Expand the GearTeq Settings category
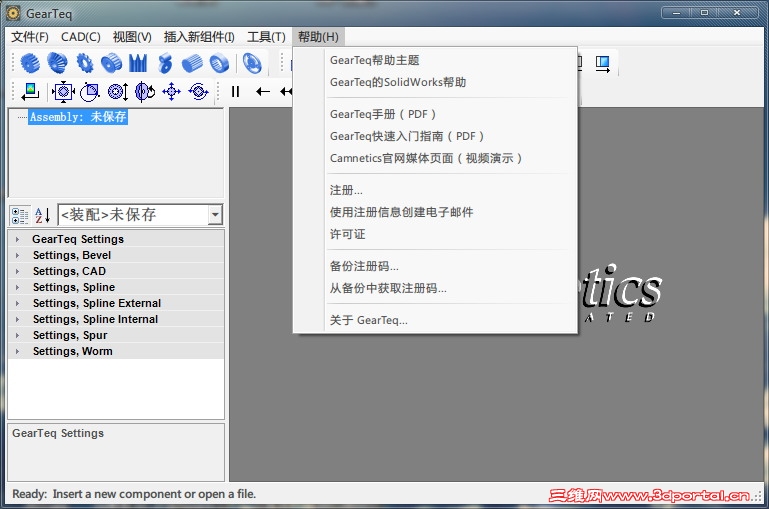This screenshot has height=509, width=769. (17, 239)
